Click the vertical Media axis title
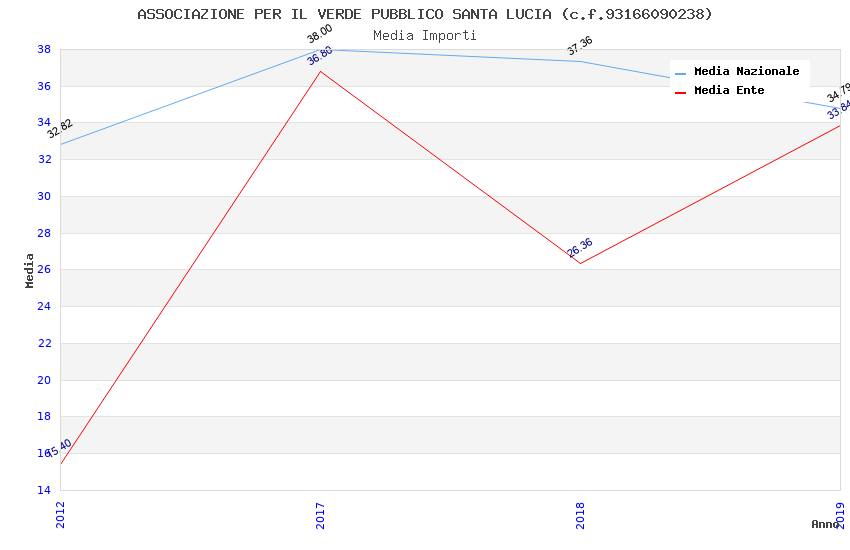This screenshot has height=550, width=850. tap(29, 270)
